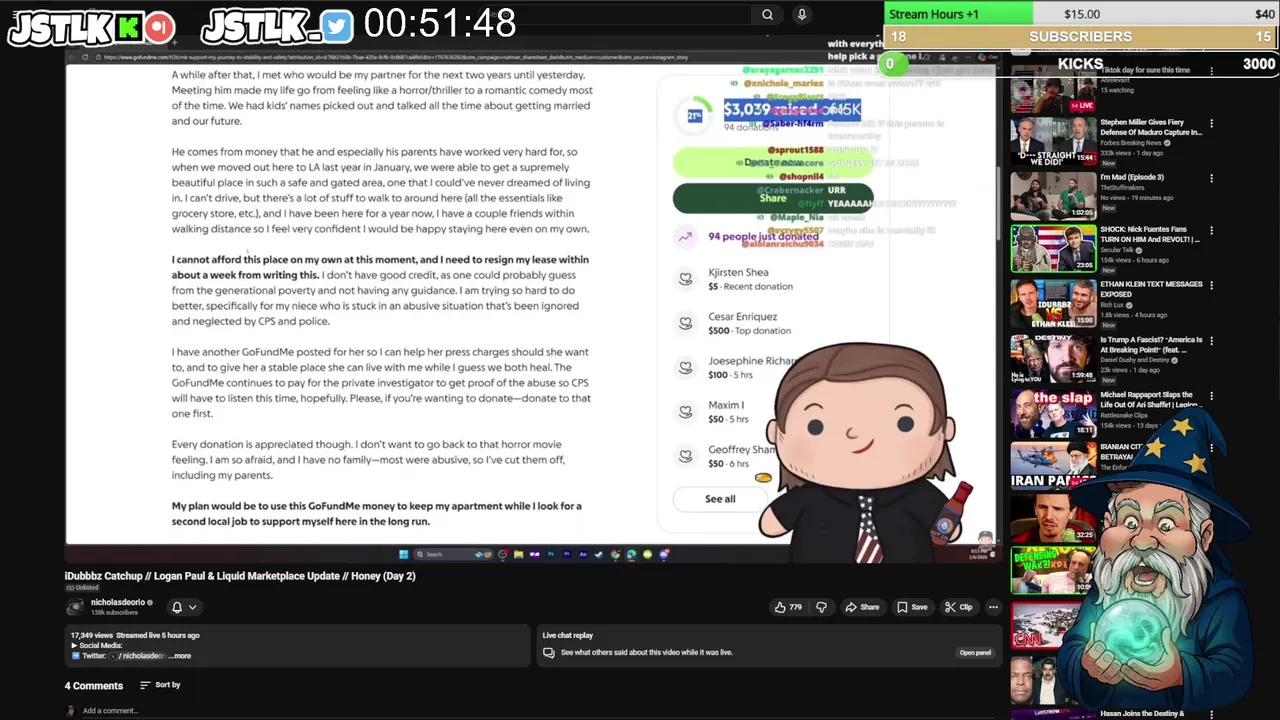
Task: Open 'Michael Rappaport Slaps the Life' title
Action: click(x=1150, y=400)
